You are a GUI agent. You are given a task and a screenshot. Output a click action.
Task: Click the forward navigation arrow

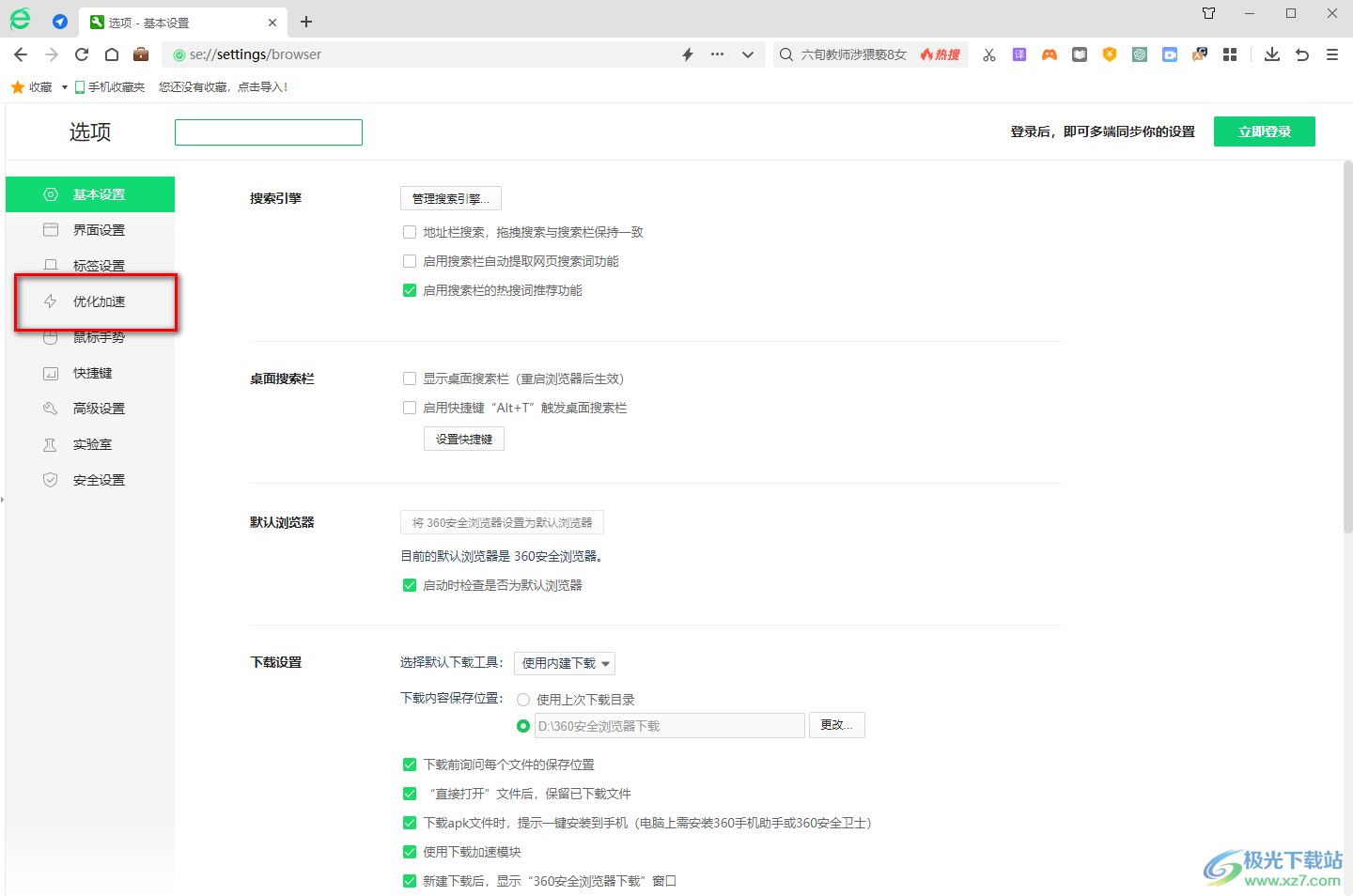coord(52,54)
